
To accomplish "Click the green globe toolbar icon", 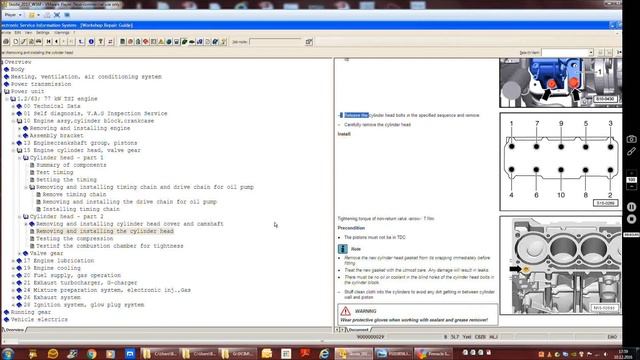I will [x=169, y=42].
